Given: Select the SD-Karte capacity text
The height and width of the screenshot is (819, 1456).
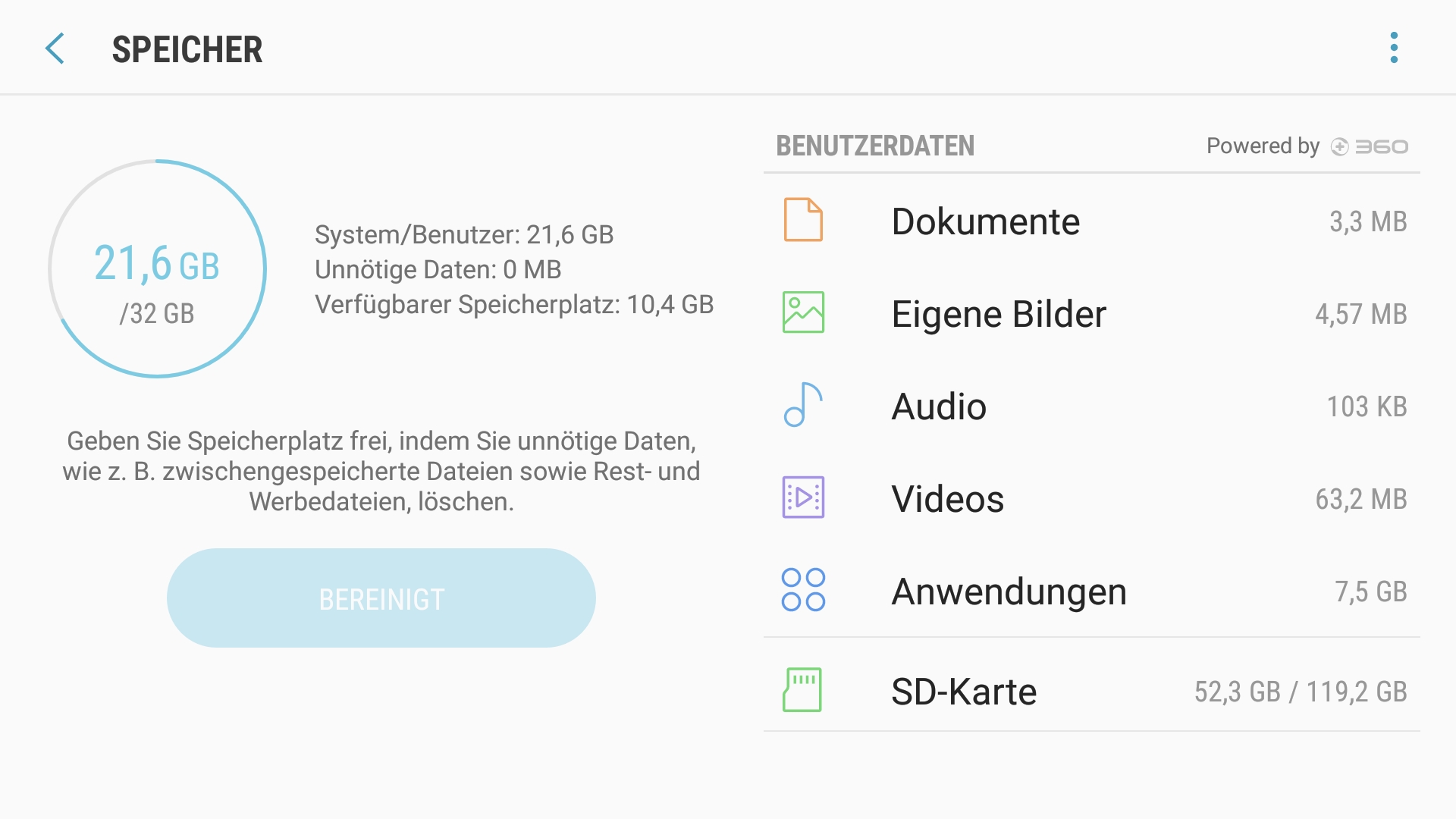Looking at the screenshot, I should (x=1300, y=689).
